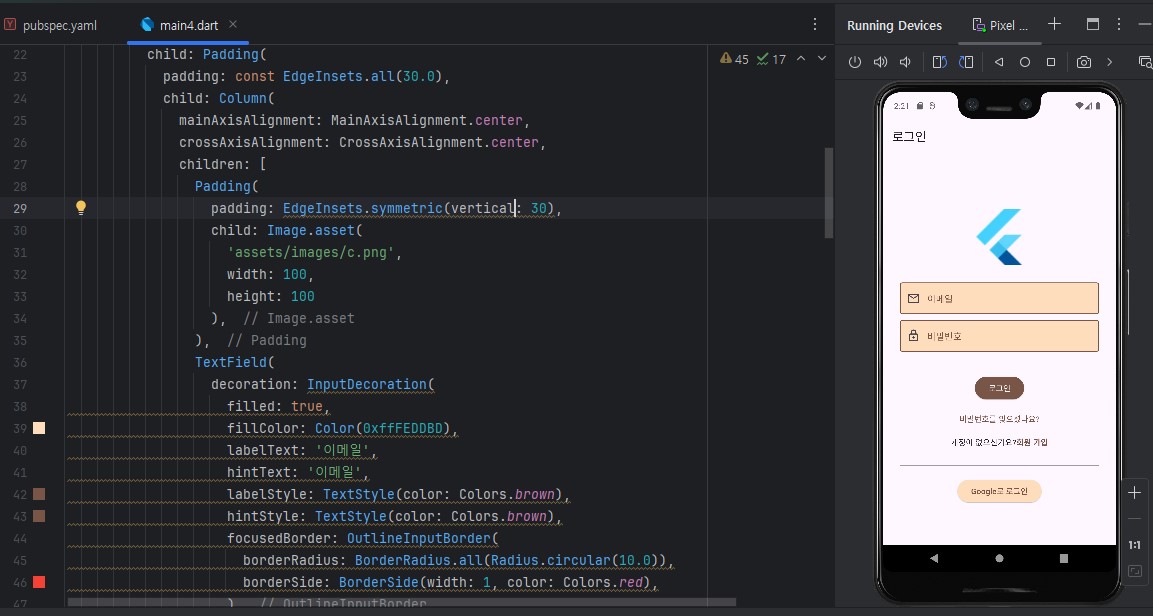
Task: Rotate the emulator left
Action: pyautogui.click(x=940, y=62)
